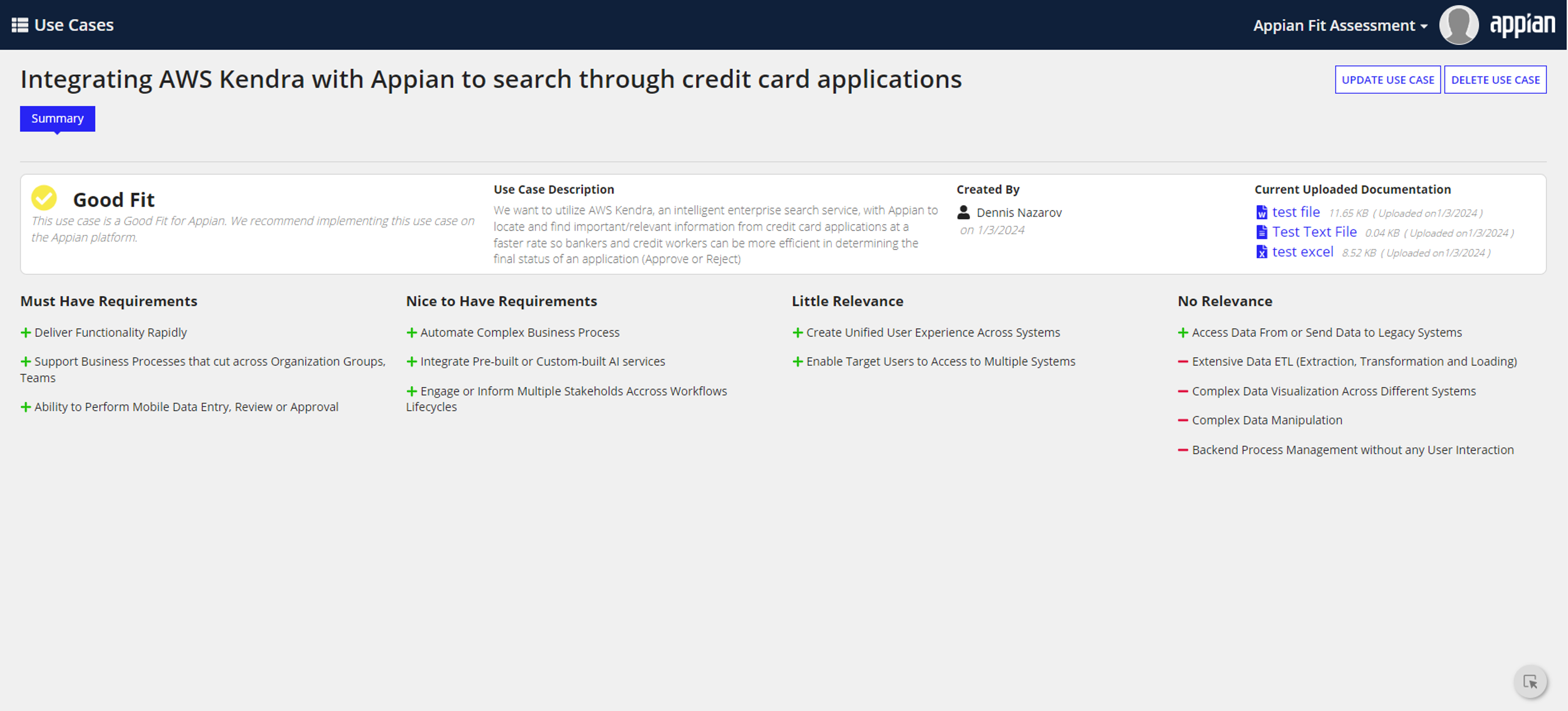Click the person icon beside Dennis Nazarov
This screenshot has width=1568, height=711.
click(963, 212)
